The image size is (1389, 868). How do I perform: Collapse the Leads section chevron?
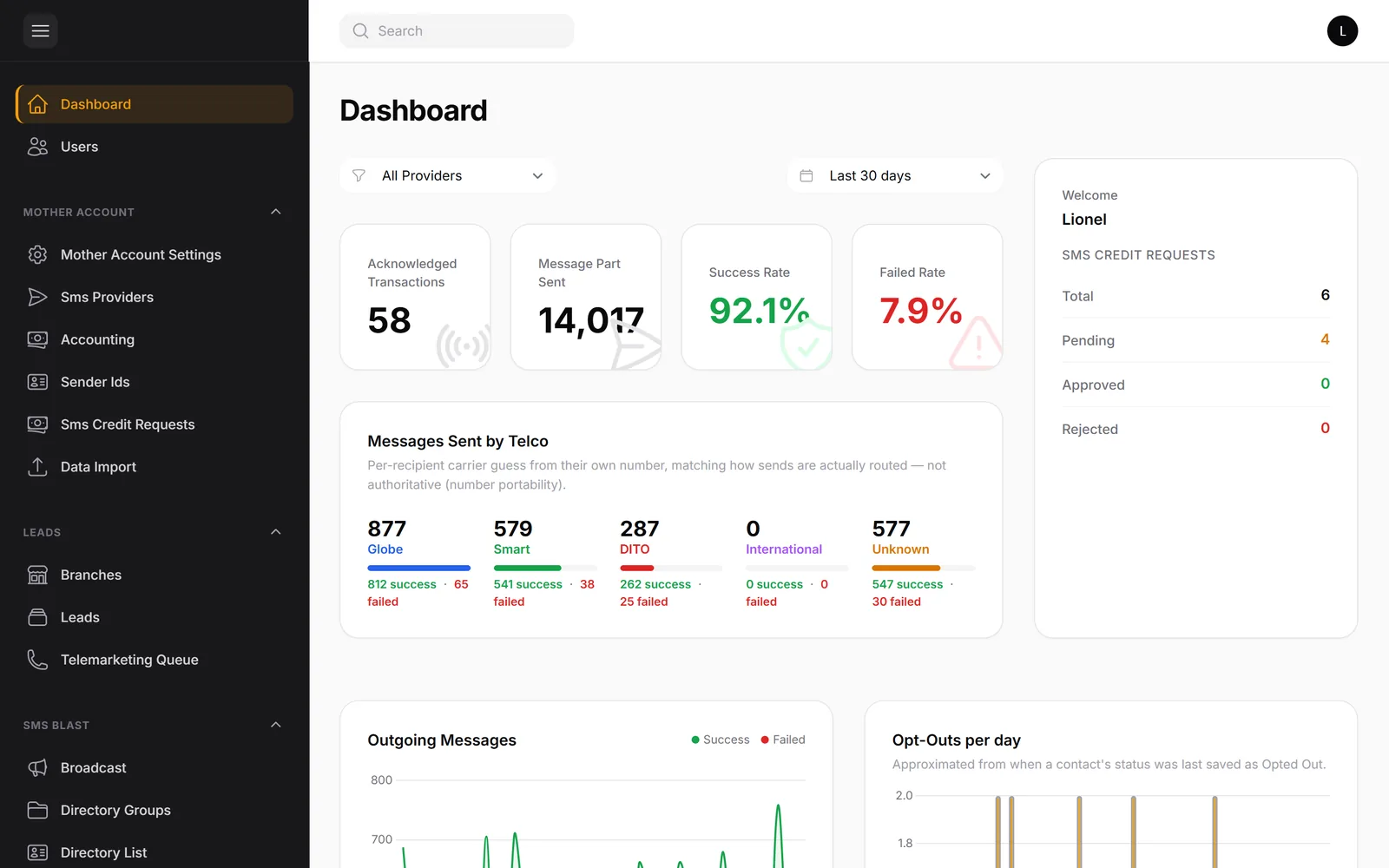point(276,532)
